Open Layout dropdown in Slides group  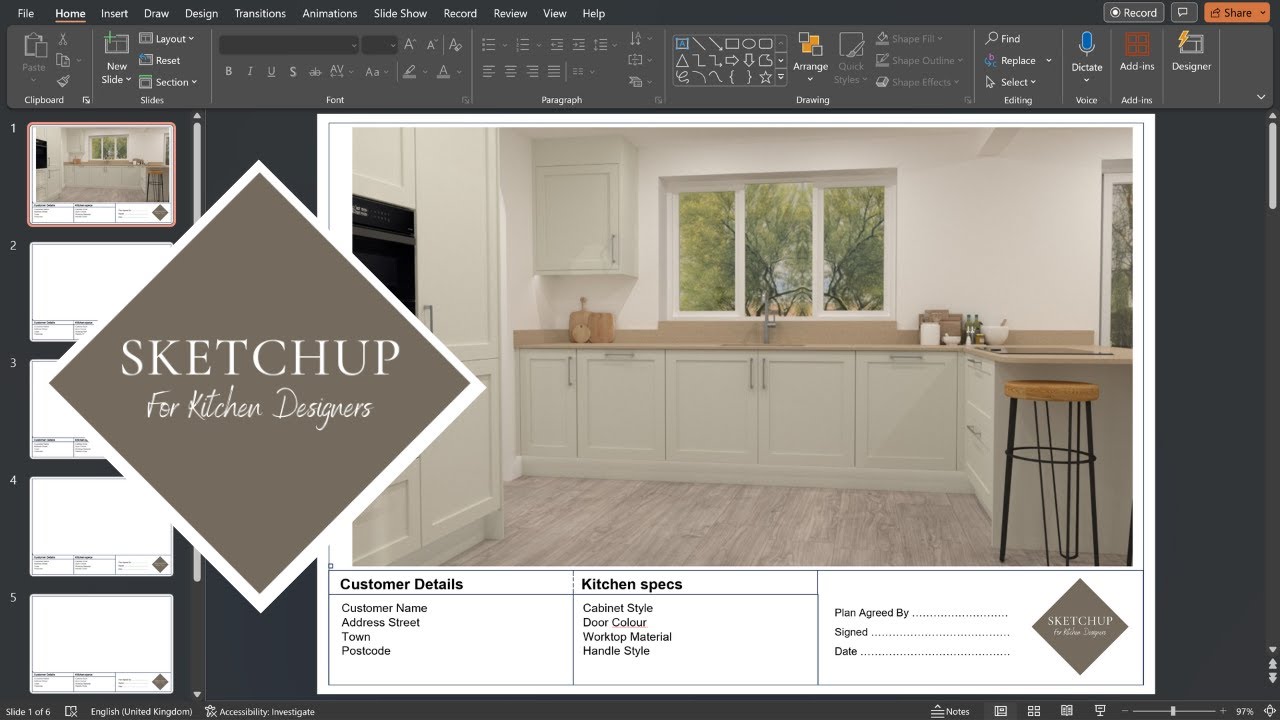point(167,38)
